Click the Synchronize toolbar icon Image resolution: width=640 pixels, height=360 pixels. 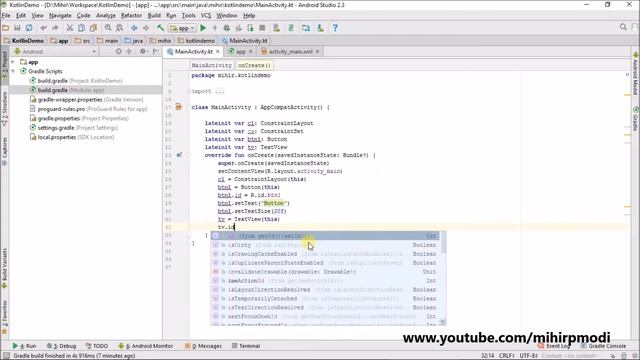click(x=29, y=28)
